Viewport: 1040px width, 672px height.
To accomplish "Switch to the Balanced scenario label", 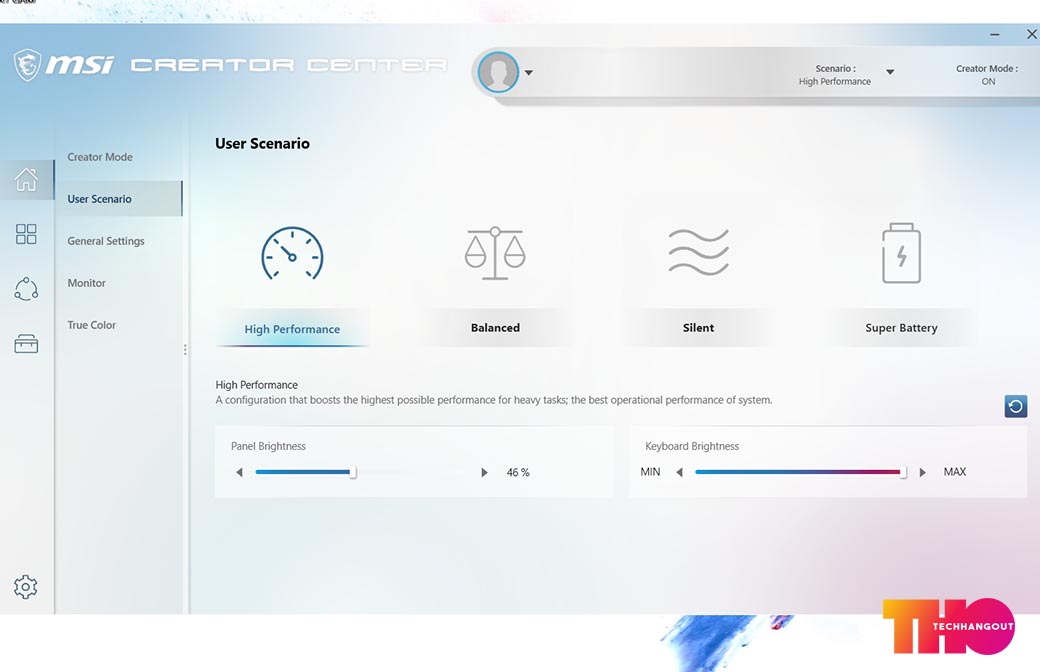I will [495, 328].
